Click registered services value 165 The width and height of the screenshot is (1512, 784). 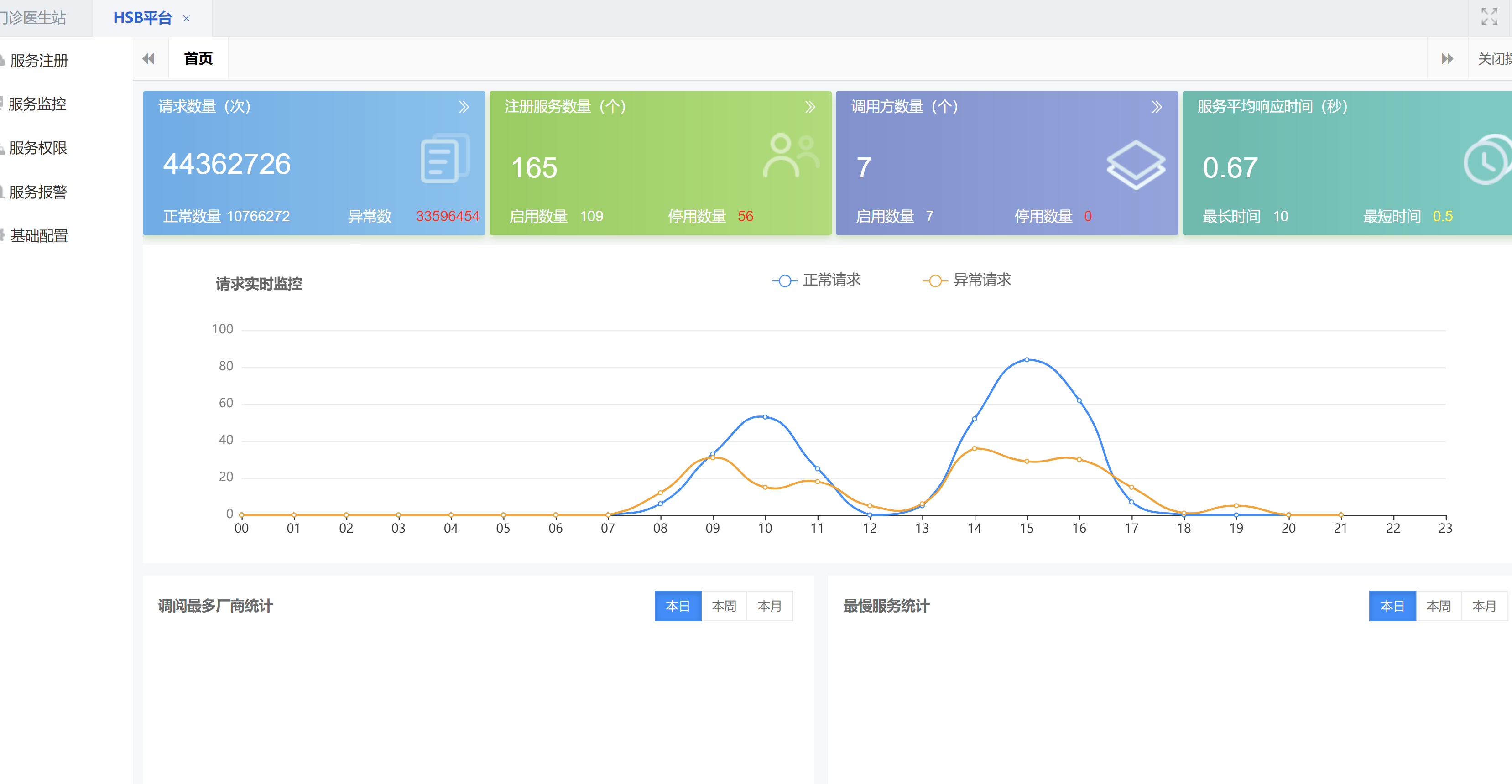[x=533, y=167]
